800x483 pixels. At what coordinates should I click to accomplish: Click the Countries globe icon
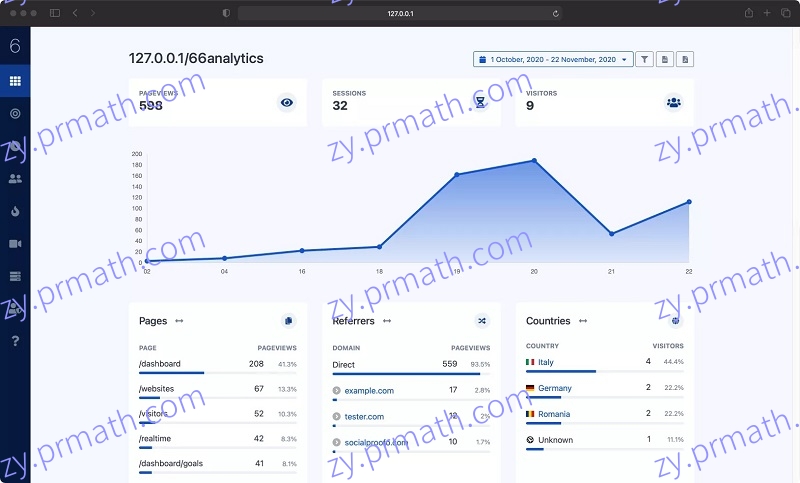coord(676,321)
